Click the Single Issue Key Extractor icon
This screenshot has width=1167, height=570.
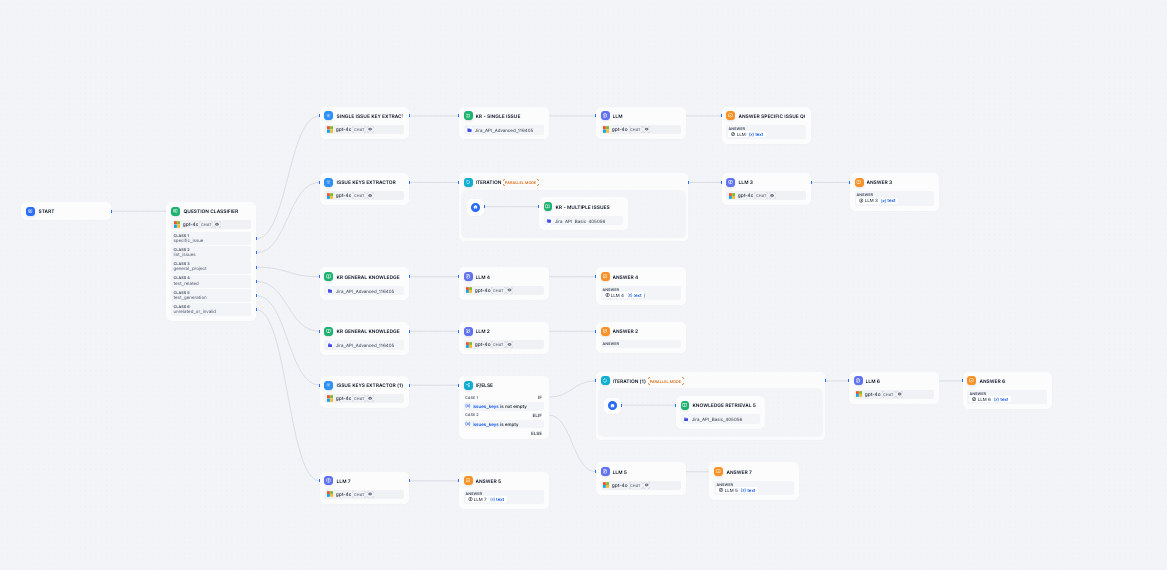click(x=328, y=116)
